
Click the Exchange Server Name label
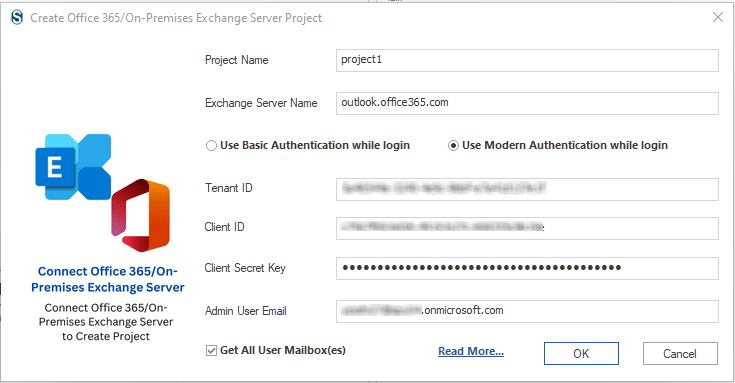[x=261, y=103]
